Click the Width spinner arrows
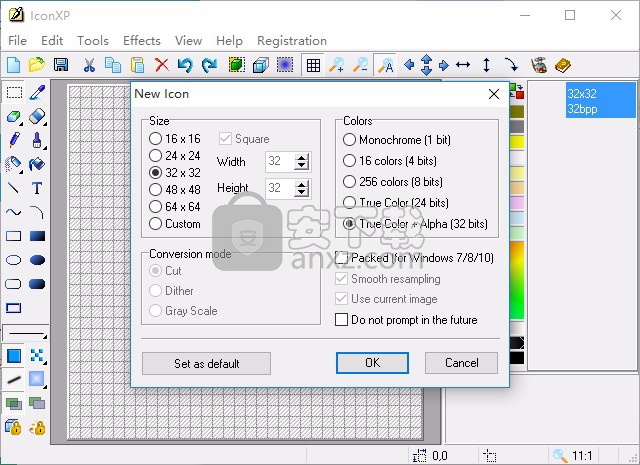Viewport: 640px width, 465px height. [x=302, y=162]
